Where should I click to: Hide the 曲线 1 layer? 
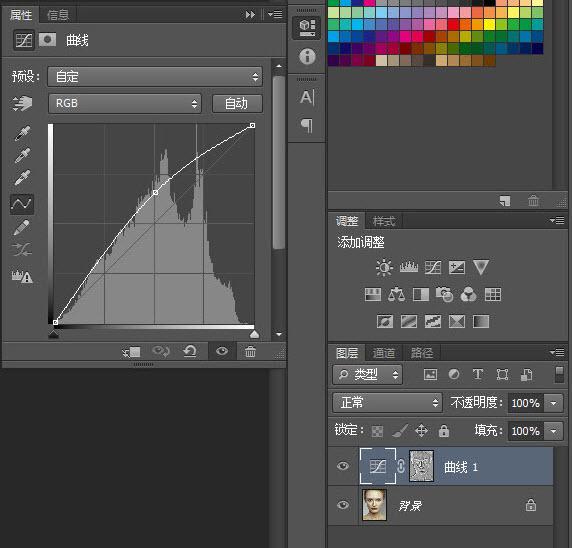click(343, 466)
